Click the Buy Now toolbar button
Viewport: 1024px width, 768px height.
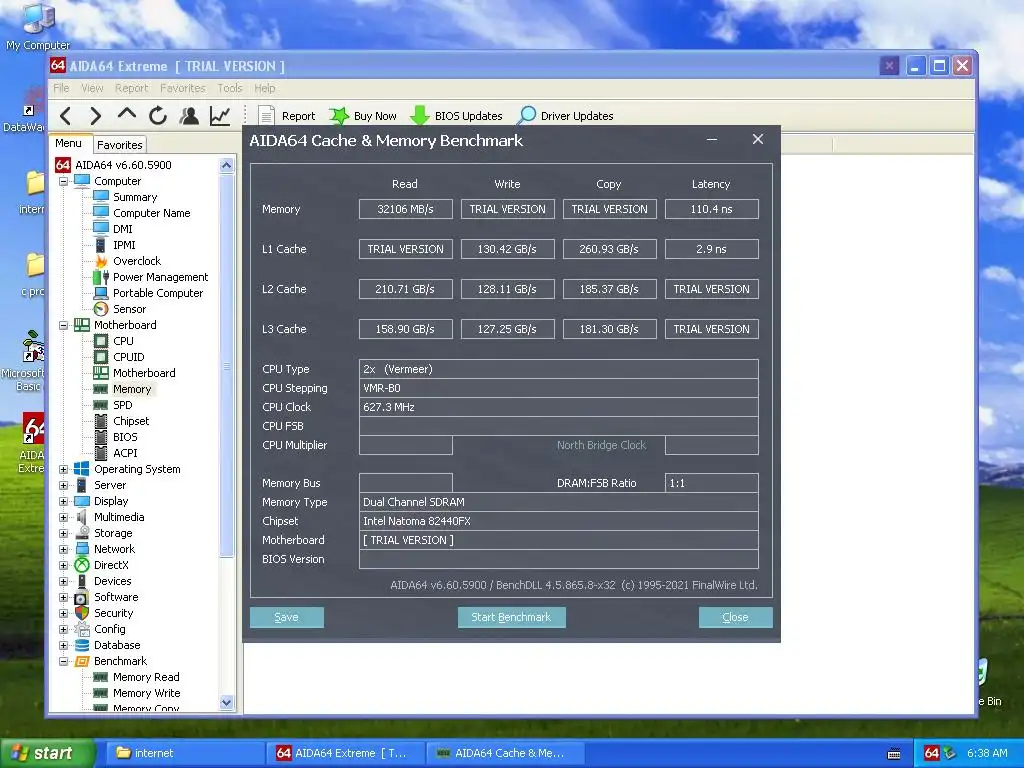pyautogui.click(x=363, y=116)
